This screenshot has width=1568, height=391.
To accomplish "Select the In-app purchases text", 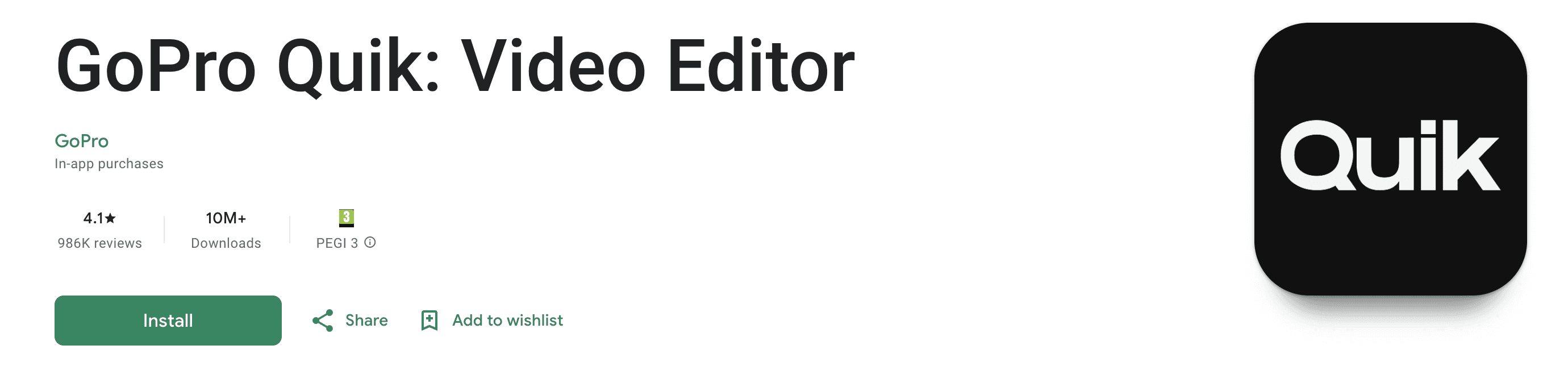I will [x=109, y=164].
